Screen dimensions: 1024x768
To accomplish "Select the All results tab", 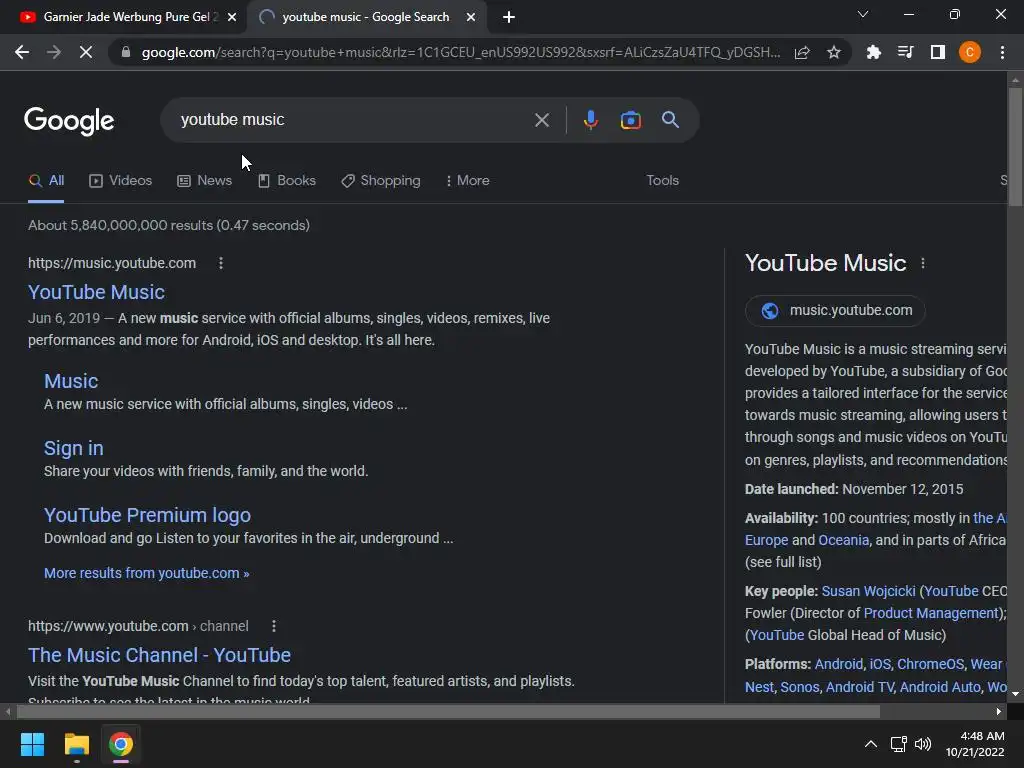I will (x=46, y=181).
